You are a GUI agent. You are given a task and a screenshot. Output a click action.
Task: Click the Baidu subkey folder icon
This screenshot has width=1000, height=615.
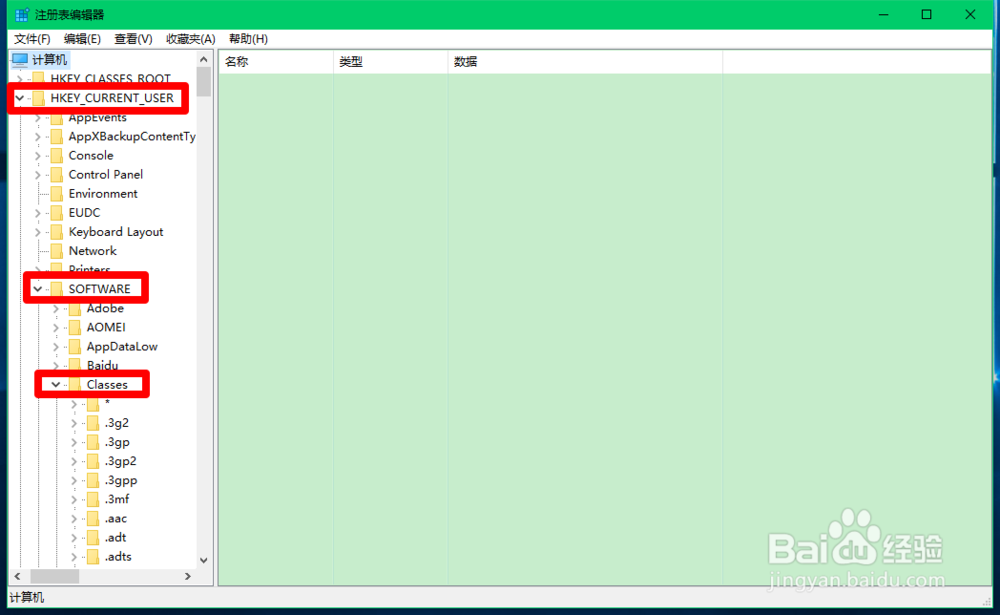(x=75, y=364)
